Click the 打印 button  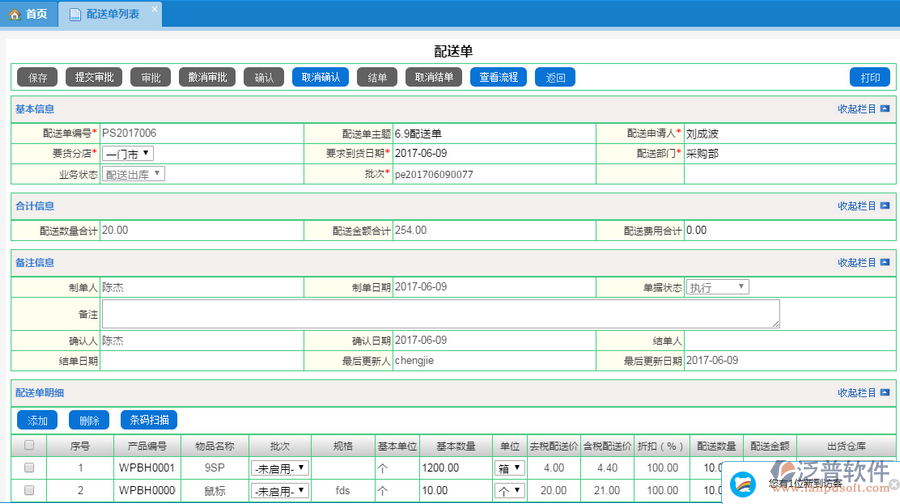click(x=870, y=77)
